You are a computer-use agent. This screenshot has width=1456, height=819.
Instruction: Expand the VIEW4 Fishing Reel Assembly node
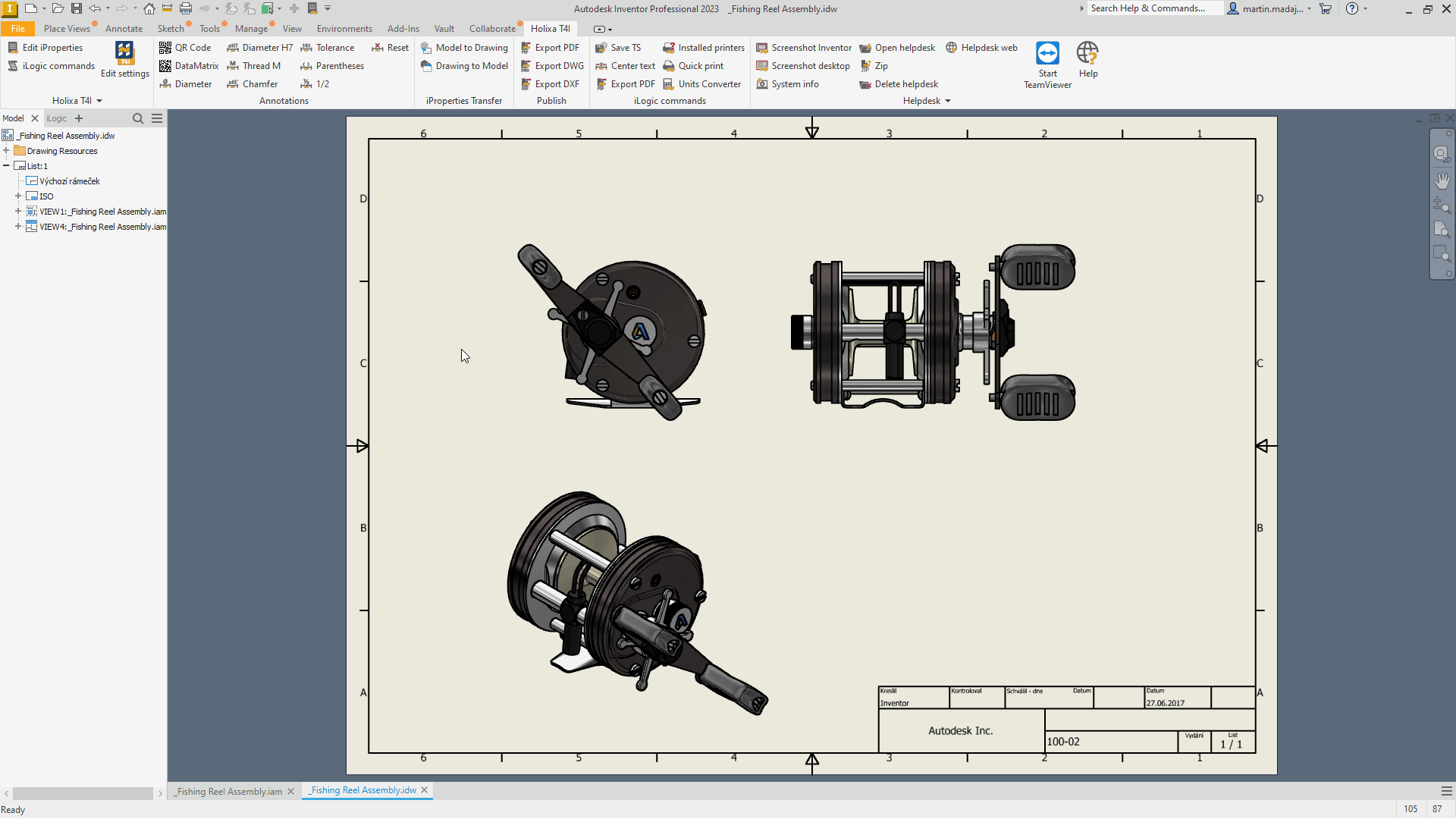[x=18, y=227]
